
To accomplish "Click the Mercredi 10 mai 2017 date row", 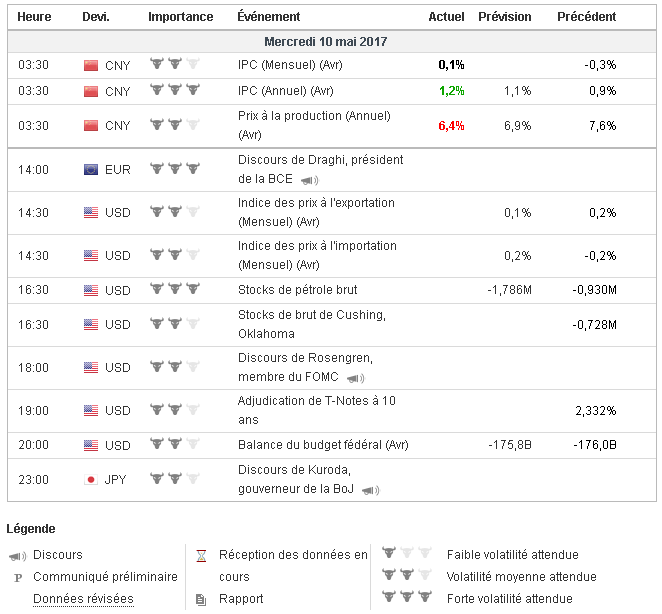I will click(326, 42).
